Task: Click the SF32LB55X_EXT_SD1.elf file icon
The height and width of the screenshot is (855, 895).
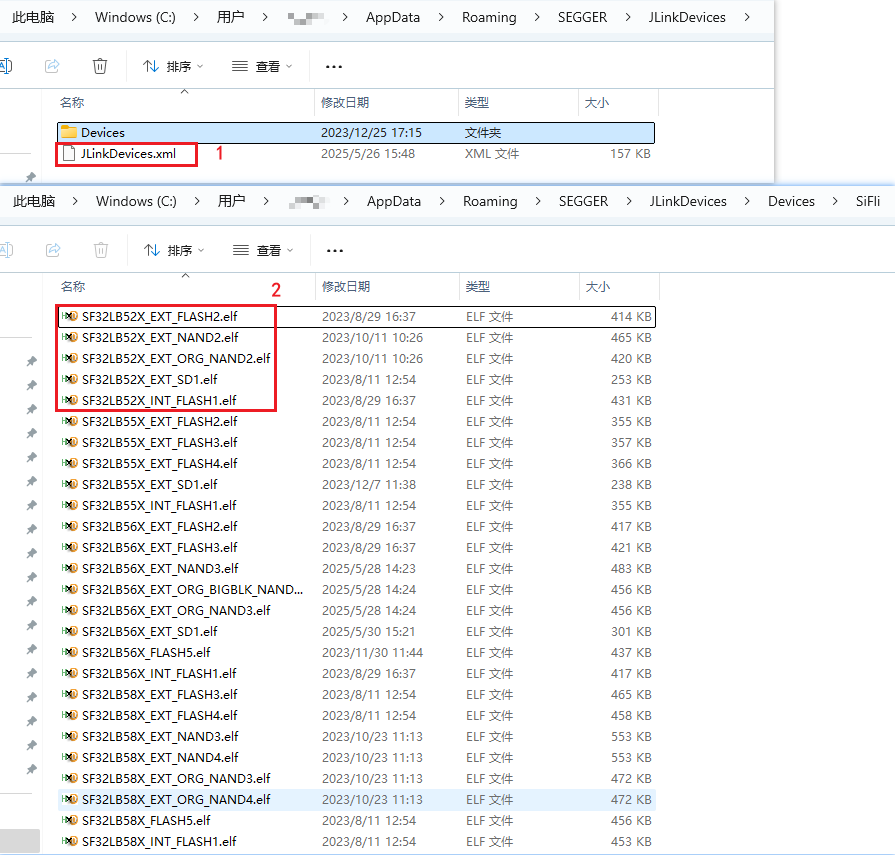Action: point(70,484)
